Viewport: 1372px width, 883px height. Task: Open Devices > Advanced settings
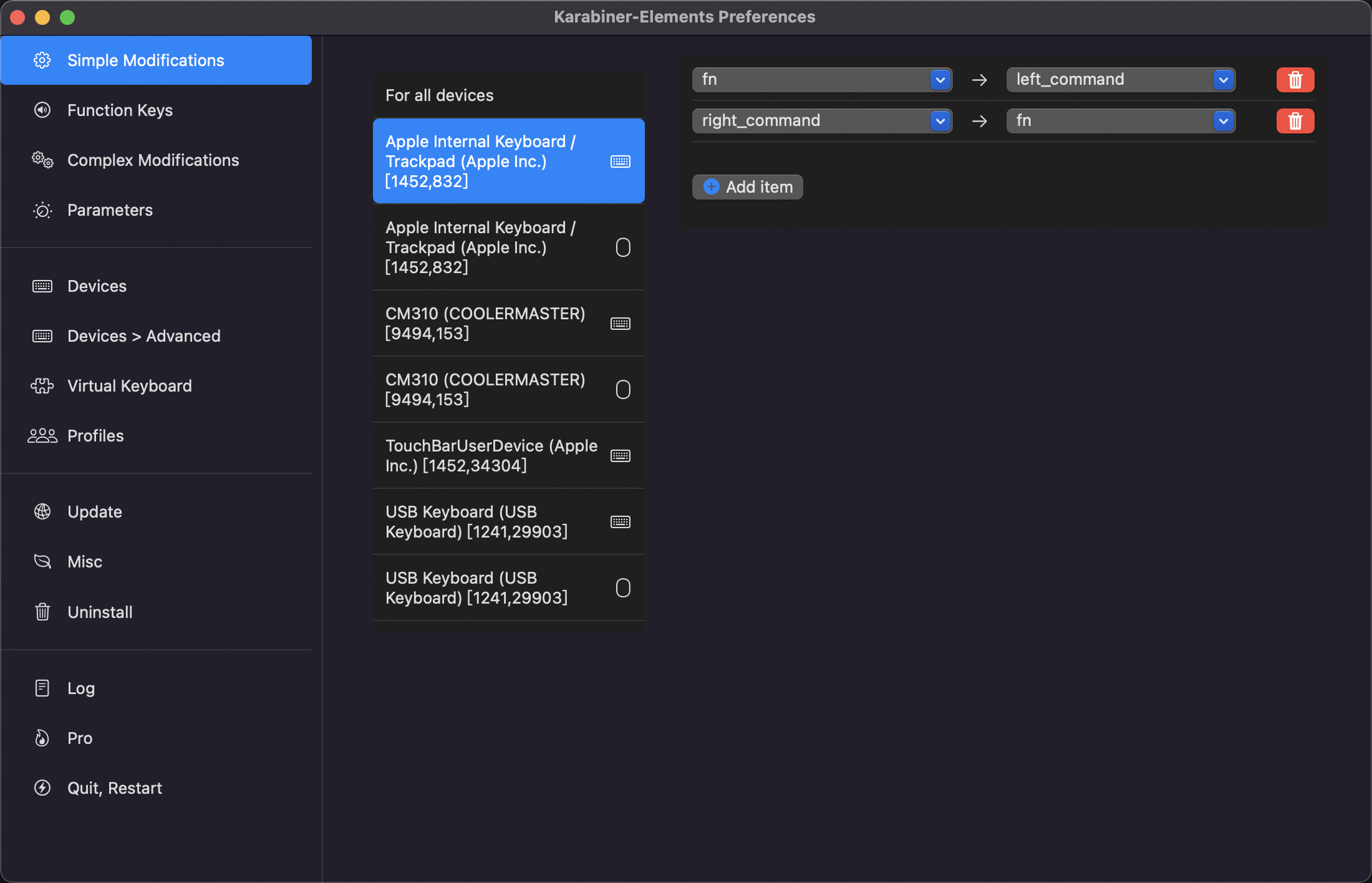pyautogui.click(x=157, y=336)
